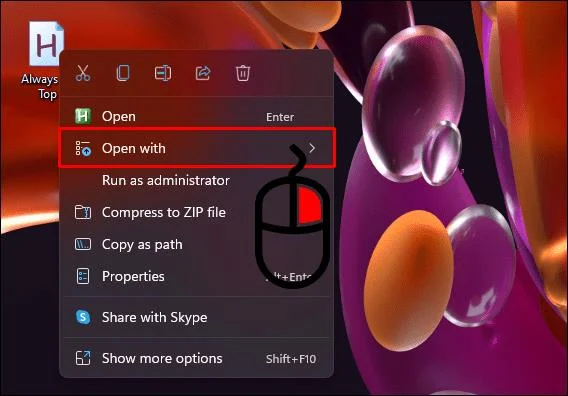Choose Open from the context menu
568x396 pixels.
pos(196,116)
